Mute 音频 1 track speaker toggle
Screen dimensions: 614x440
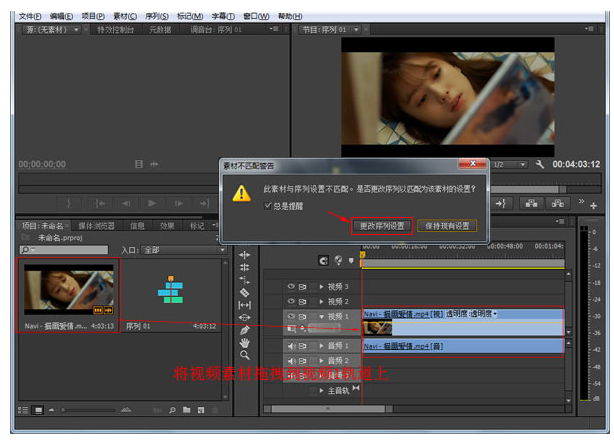(292, 346)
